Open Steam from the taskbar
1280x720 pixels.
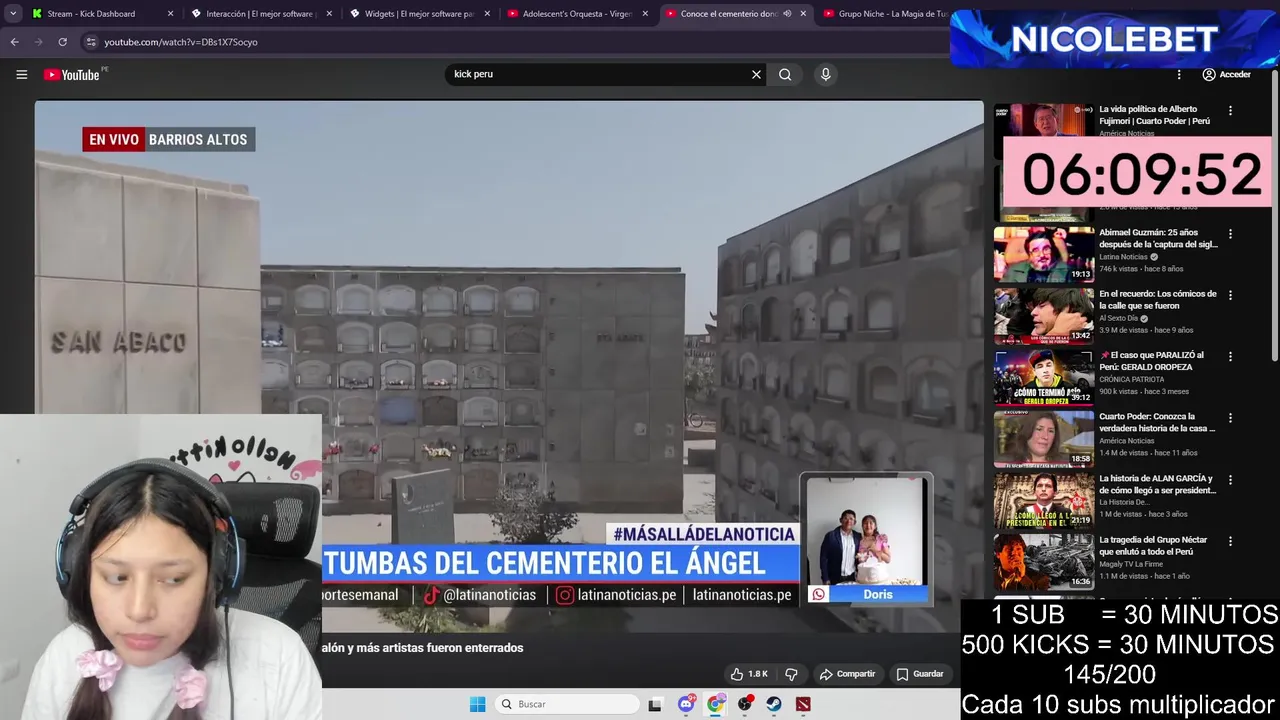774,704
